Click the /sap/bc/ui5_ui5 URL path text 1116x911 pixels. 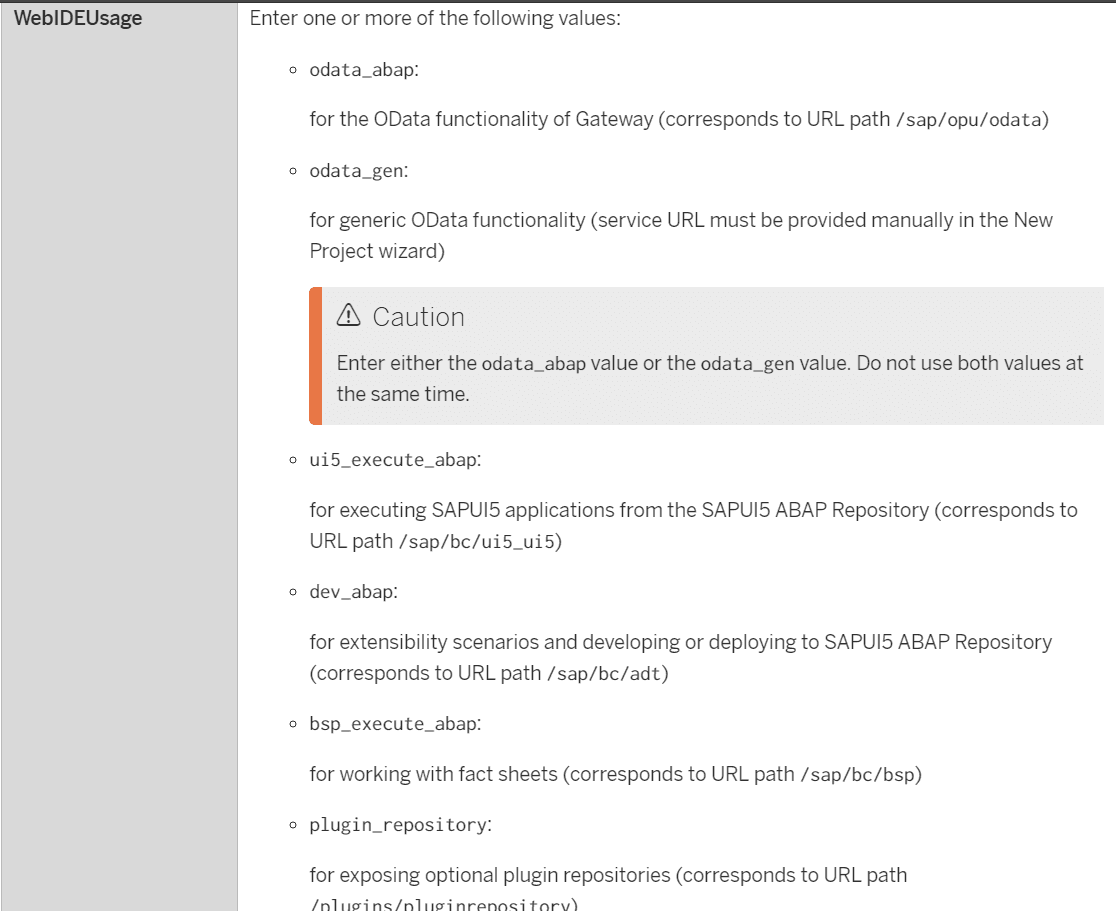[477, 542]
